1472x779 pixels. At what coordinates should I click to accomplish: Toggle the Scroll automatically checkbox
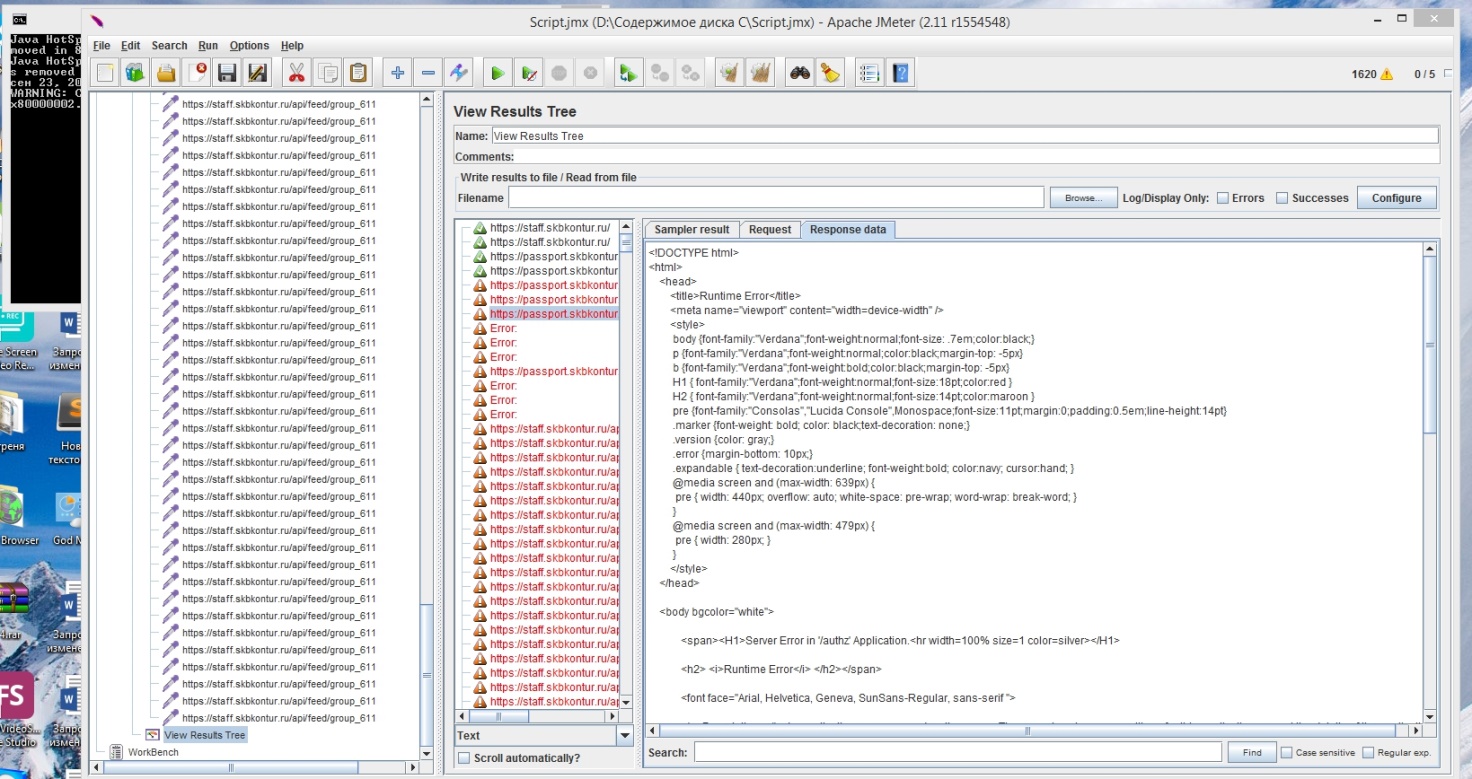[x=464, y=758]
